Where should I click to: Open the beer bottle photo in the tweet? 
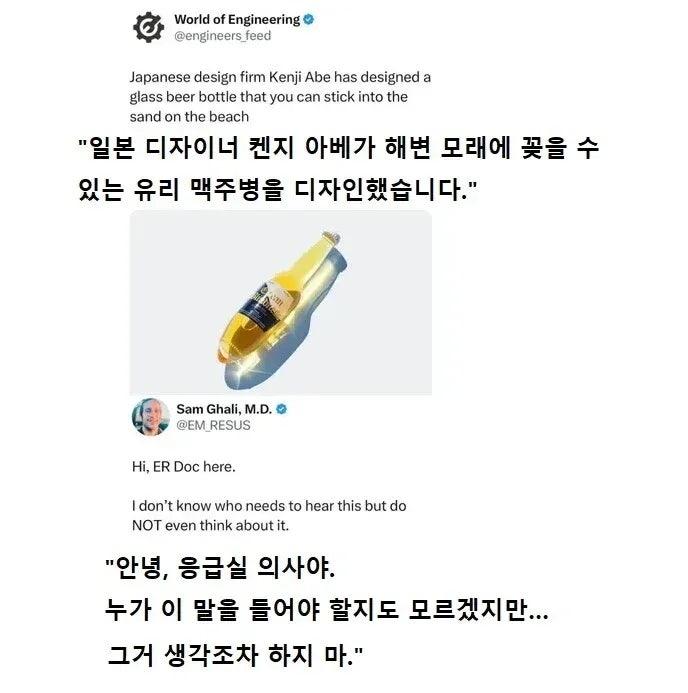click(281, 303)
